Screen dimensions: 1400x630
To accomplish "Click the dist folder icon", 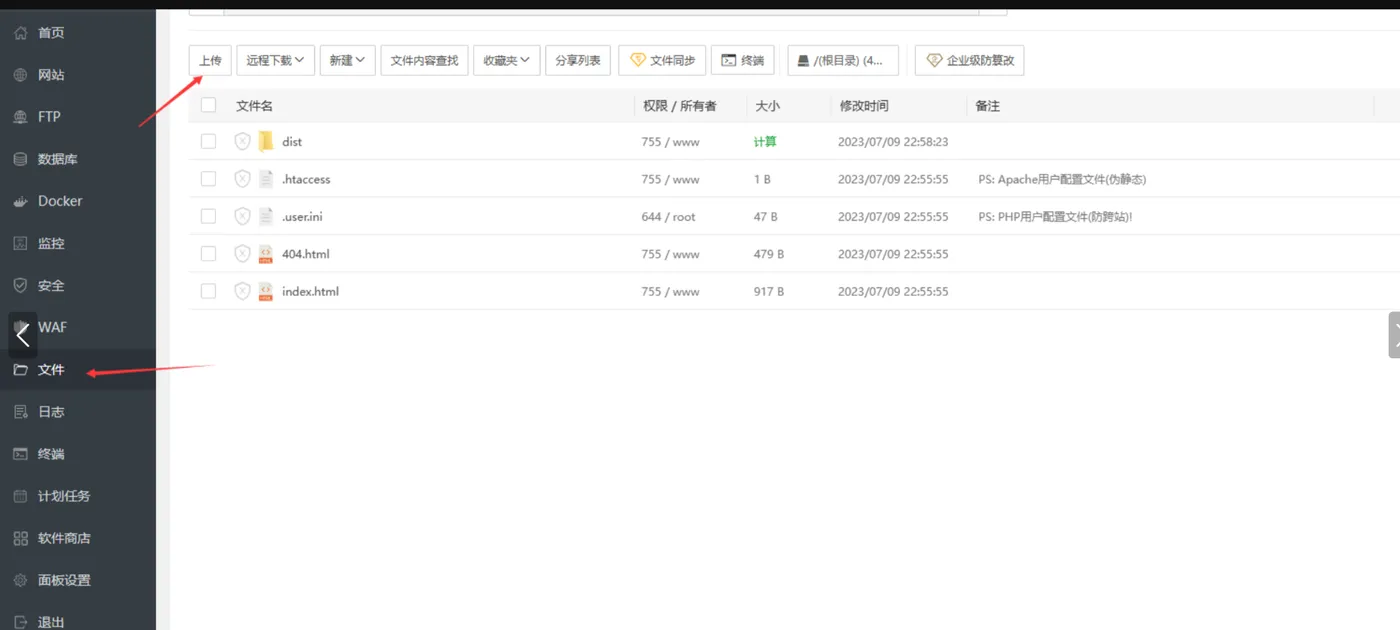I will [266, 141].
